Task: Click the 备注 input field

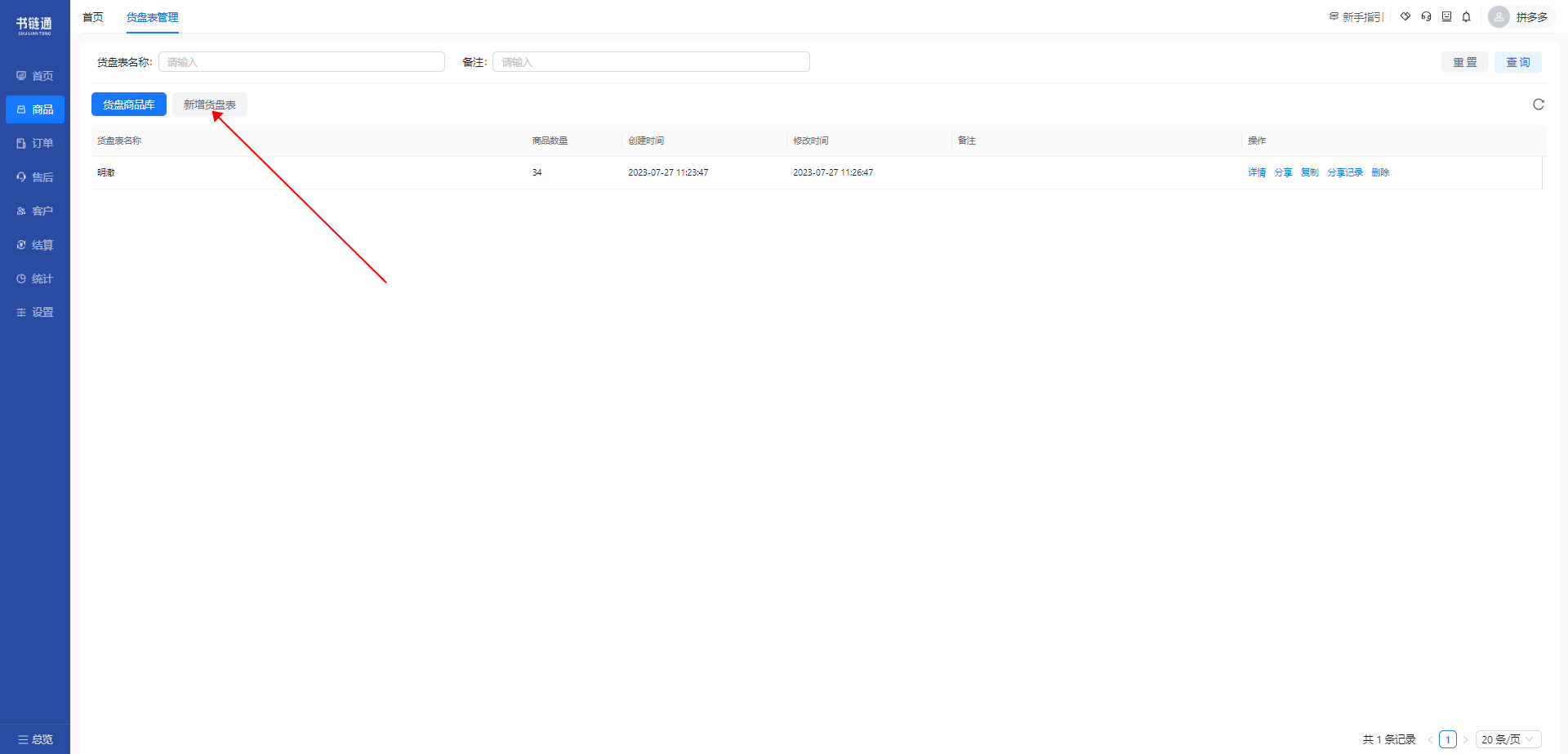Action: [x=651, y=62]
